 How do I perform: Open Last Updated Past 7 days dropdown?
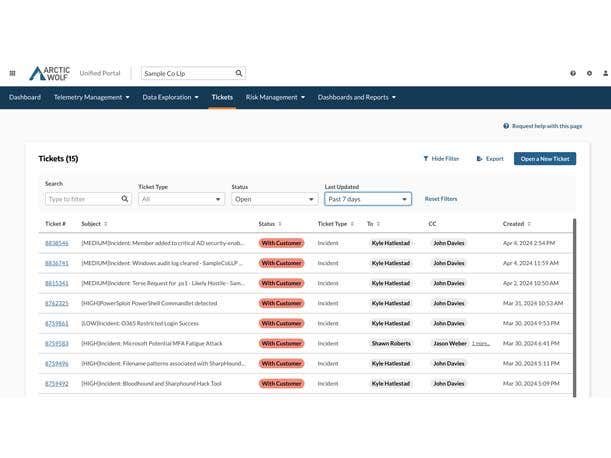click(367, 199)
